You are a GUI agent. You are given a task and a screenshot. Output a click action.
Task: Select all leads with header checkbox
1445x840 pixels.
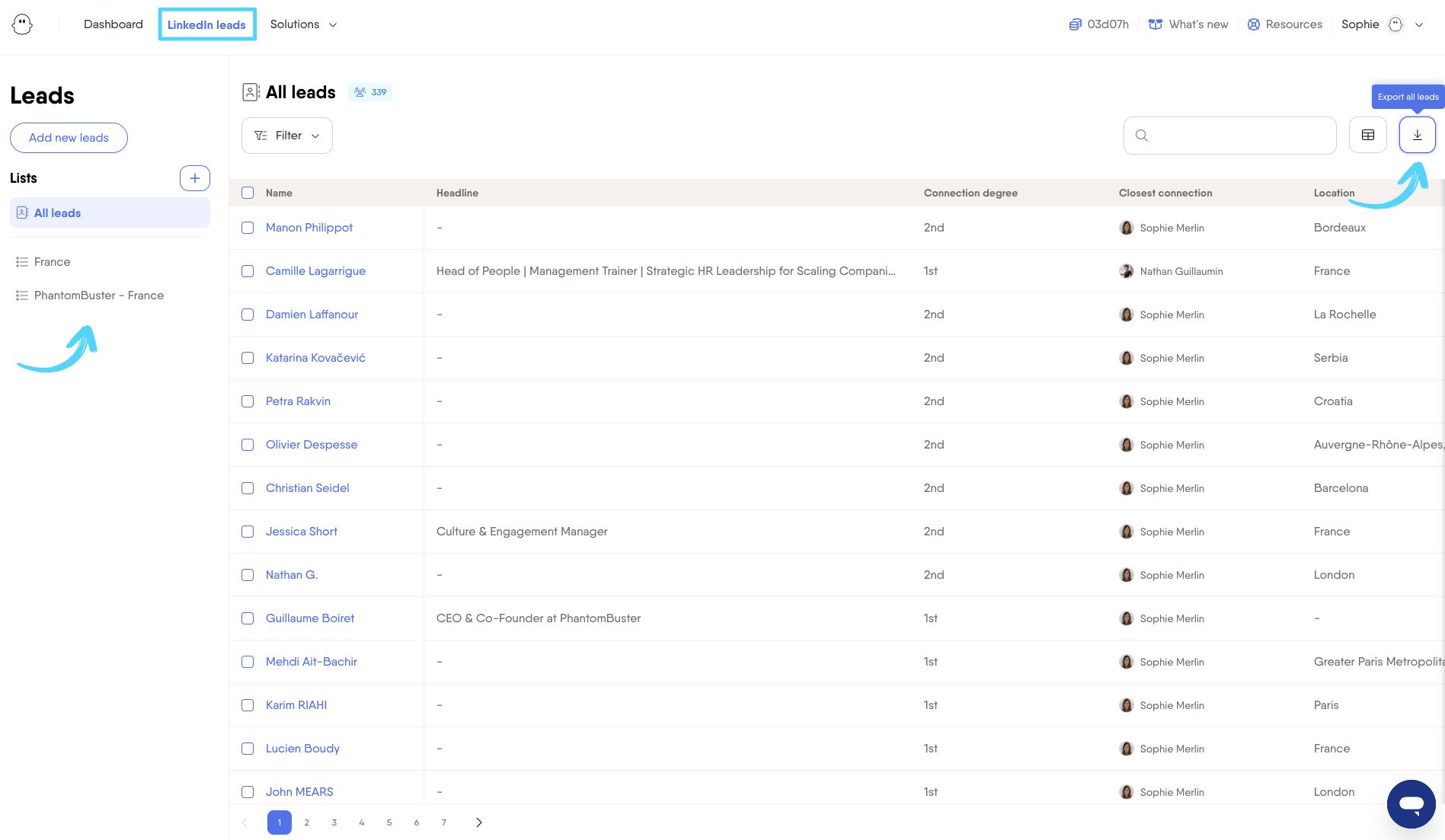pyautogui.click(x=248, y=193)
